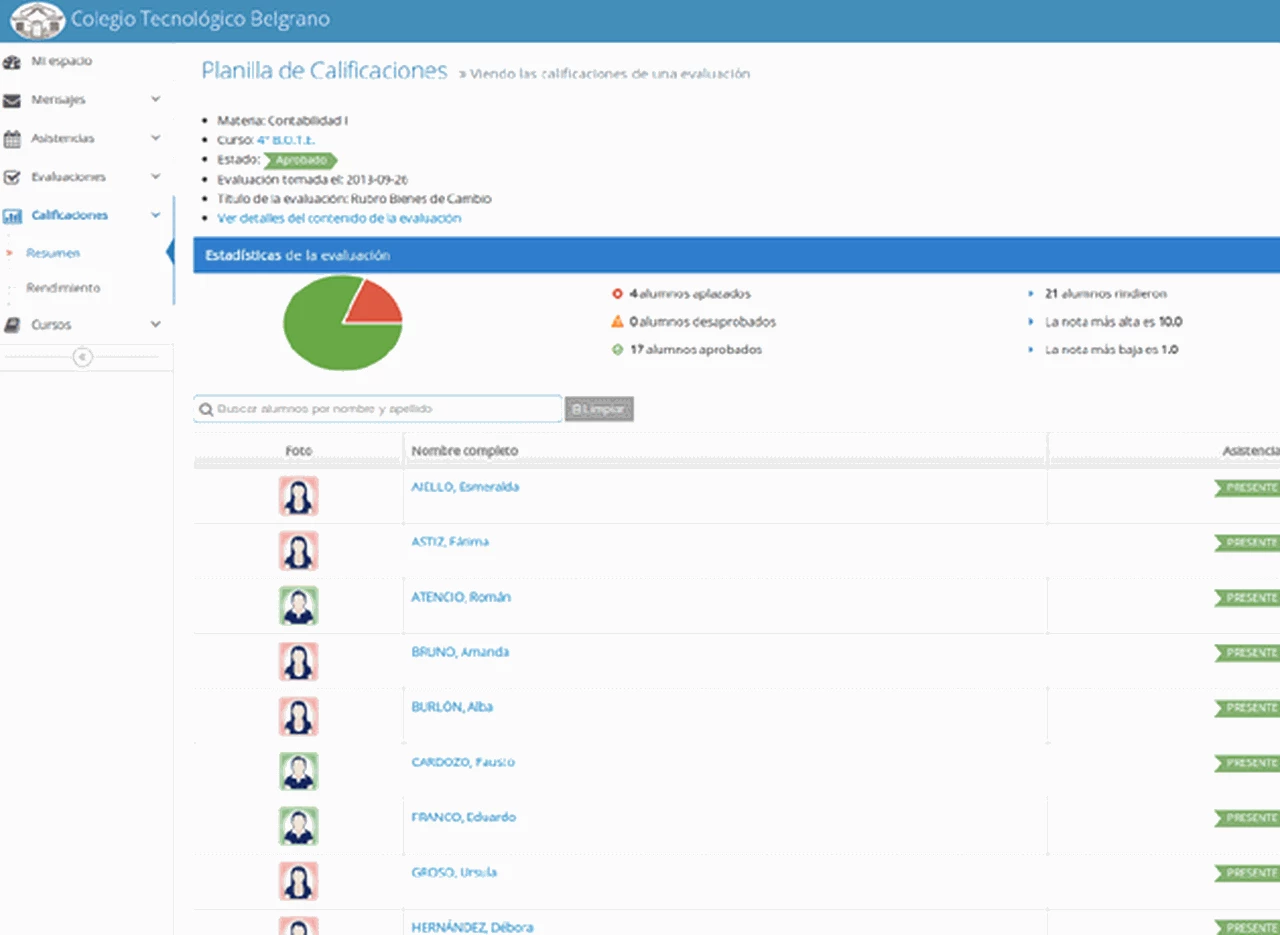The image size is (1280, 935).
Task: Open photo of CARDOZO, Fausto
Action: [x=298, y=771]
